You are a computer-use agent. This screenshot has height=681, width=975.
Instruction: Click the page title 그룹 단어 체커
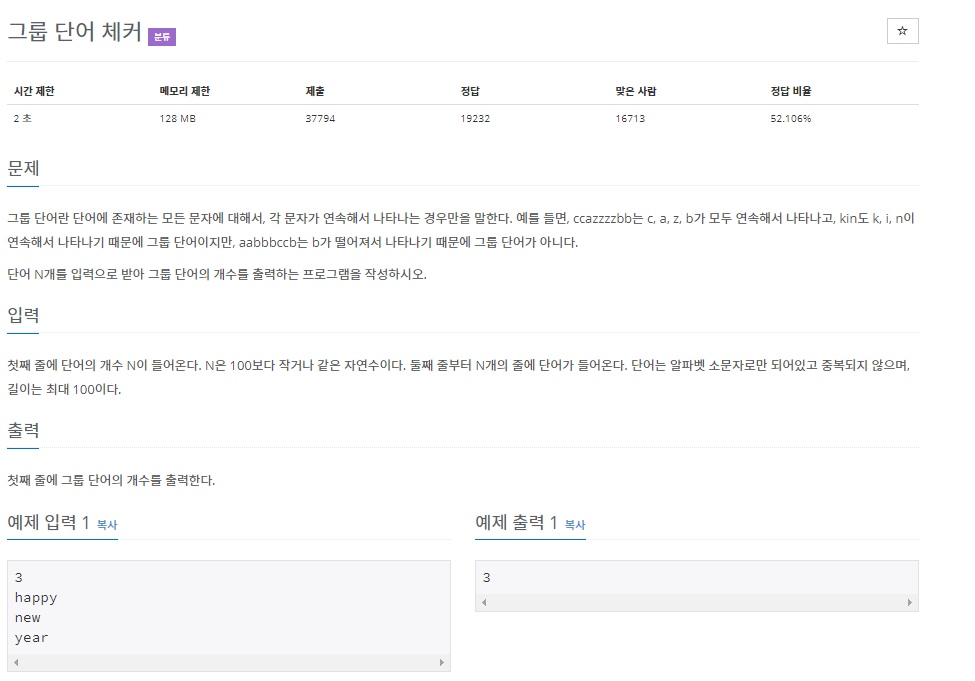(75, 31)
